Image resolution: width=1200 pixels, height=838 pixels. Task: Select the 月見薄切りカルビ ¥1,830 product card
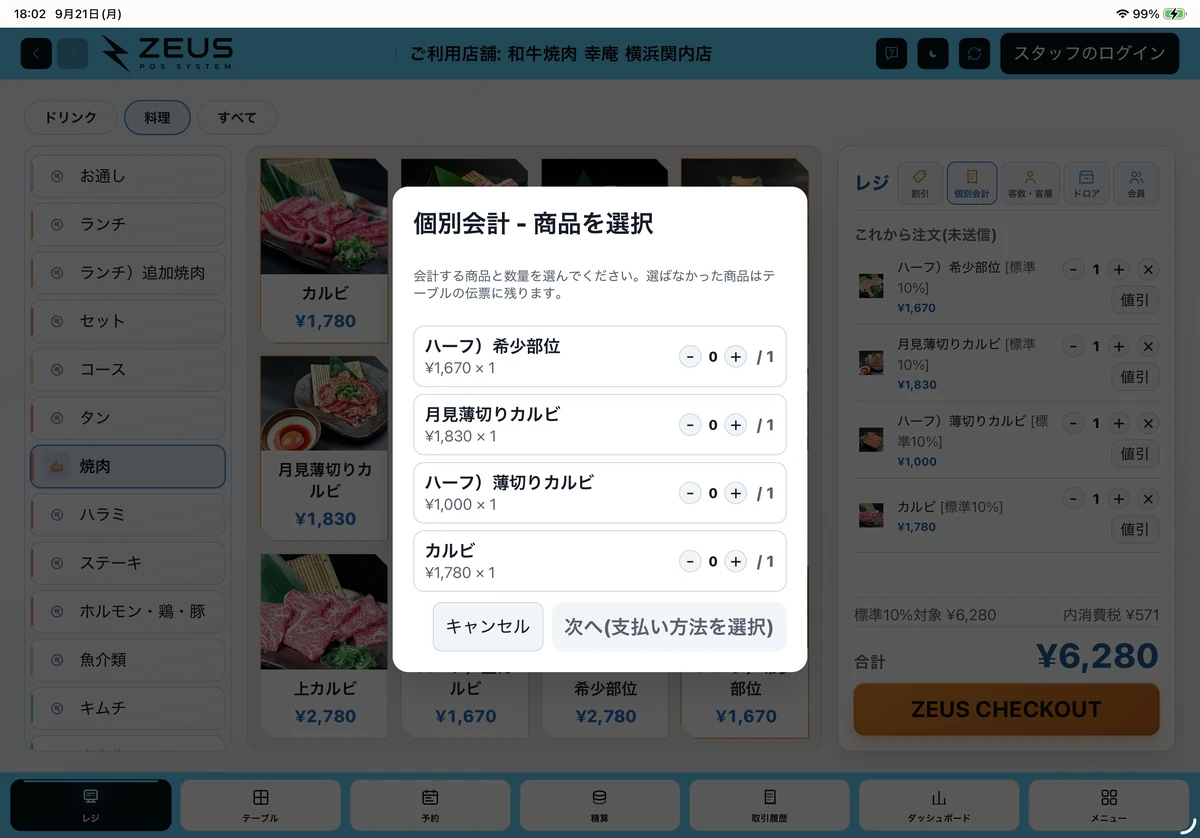pos(325,448)
